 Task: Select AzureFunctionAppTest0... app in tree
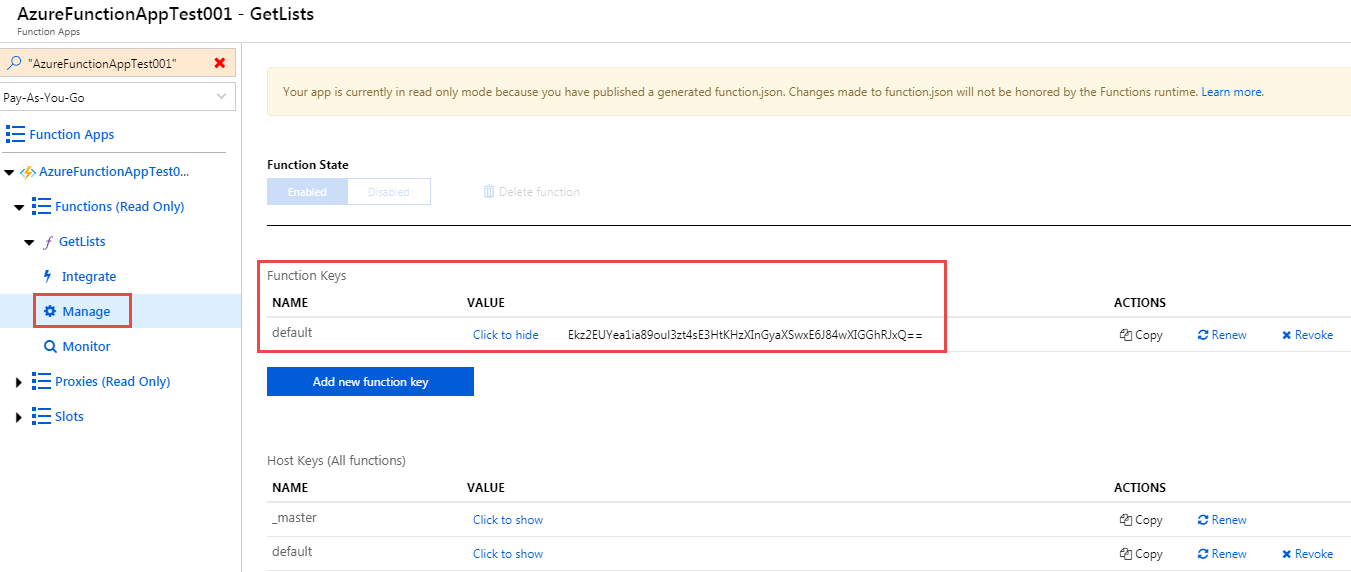point(114,171)
